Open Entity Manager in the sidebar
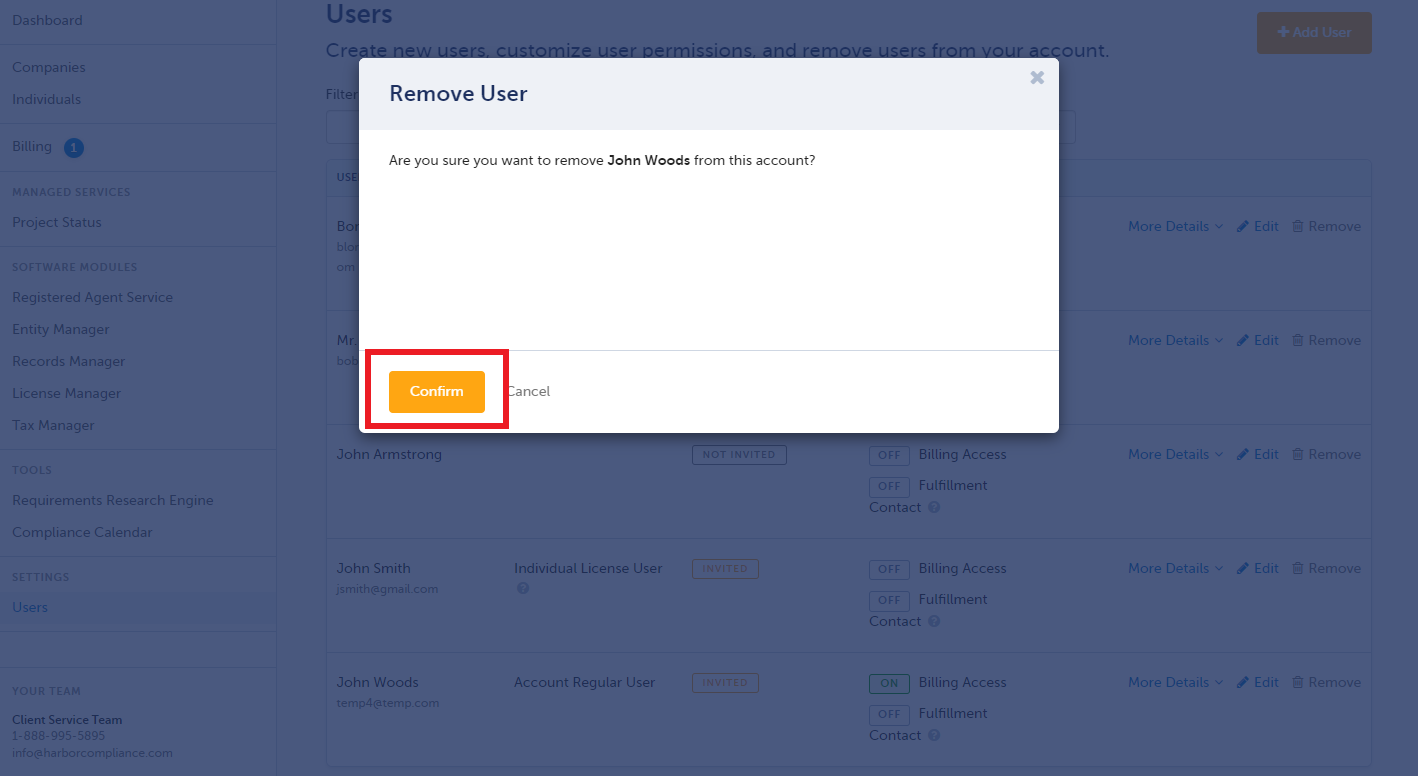The width and height of the screenshot is (1418, 776). tap(61, 329)
